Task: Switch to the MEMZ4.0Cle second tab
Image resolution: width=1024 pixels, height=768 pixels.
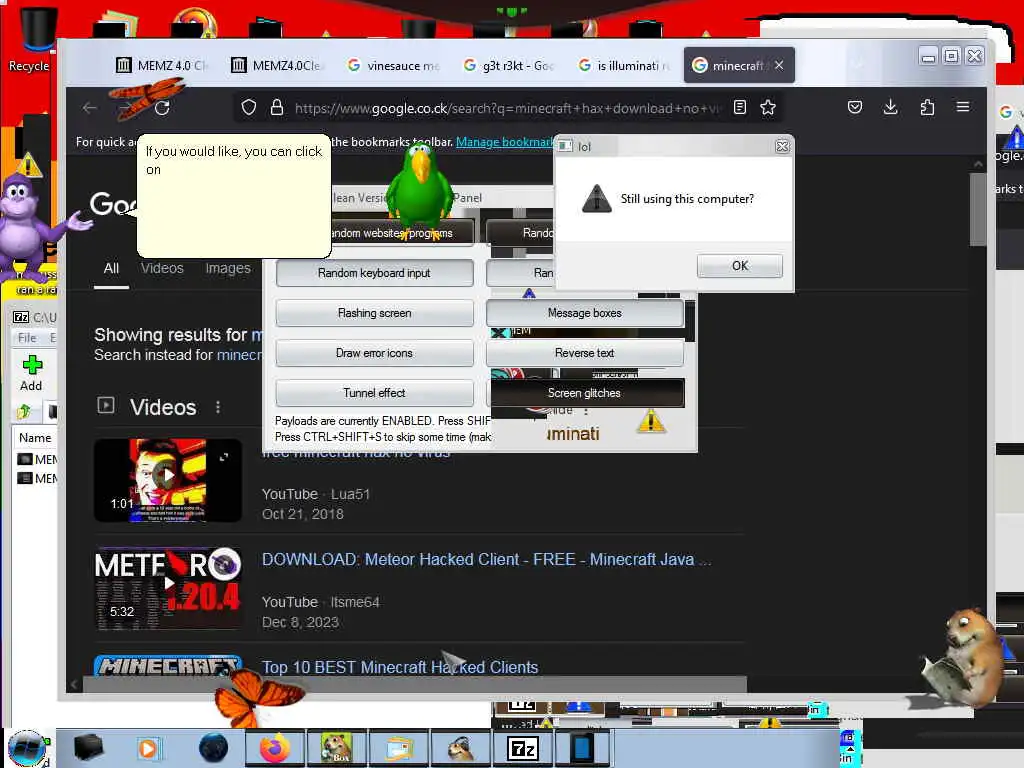Action: 277,65
